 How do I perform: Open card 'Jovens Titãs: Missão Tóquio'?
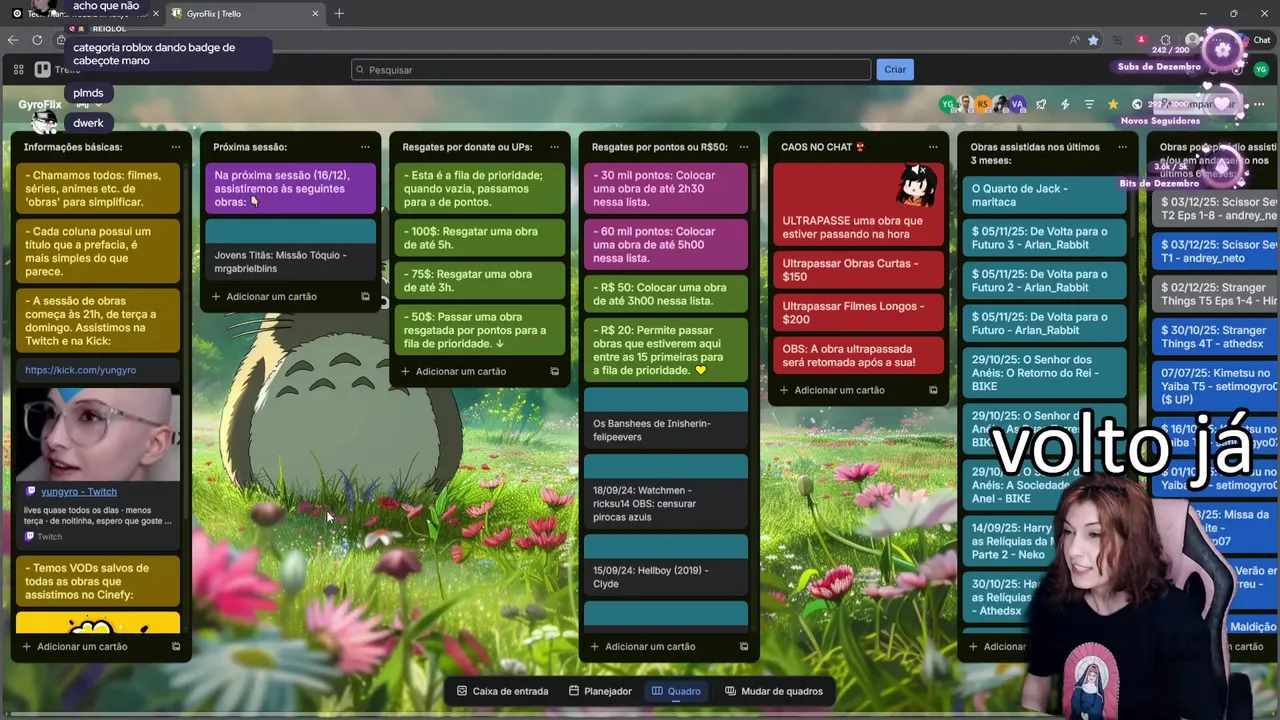[x=291, y=248]
